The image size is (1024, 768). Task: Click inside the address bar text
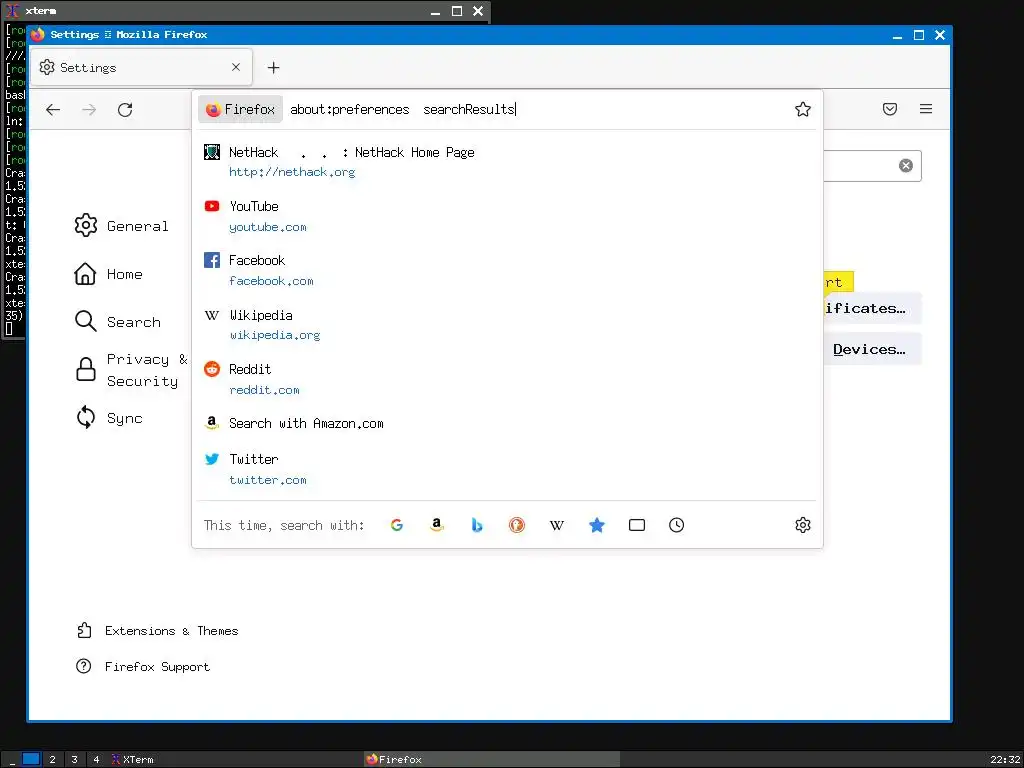(x=403, y=109)
